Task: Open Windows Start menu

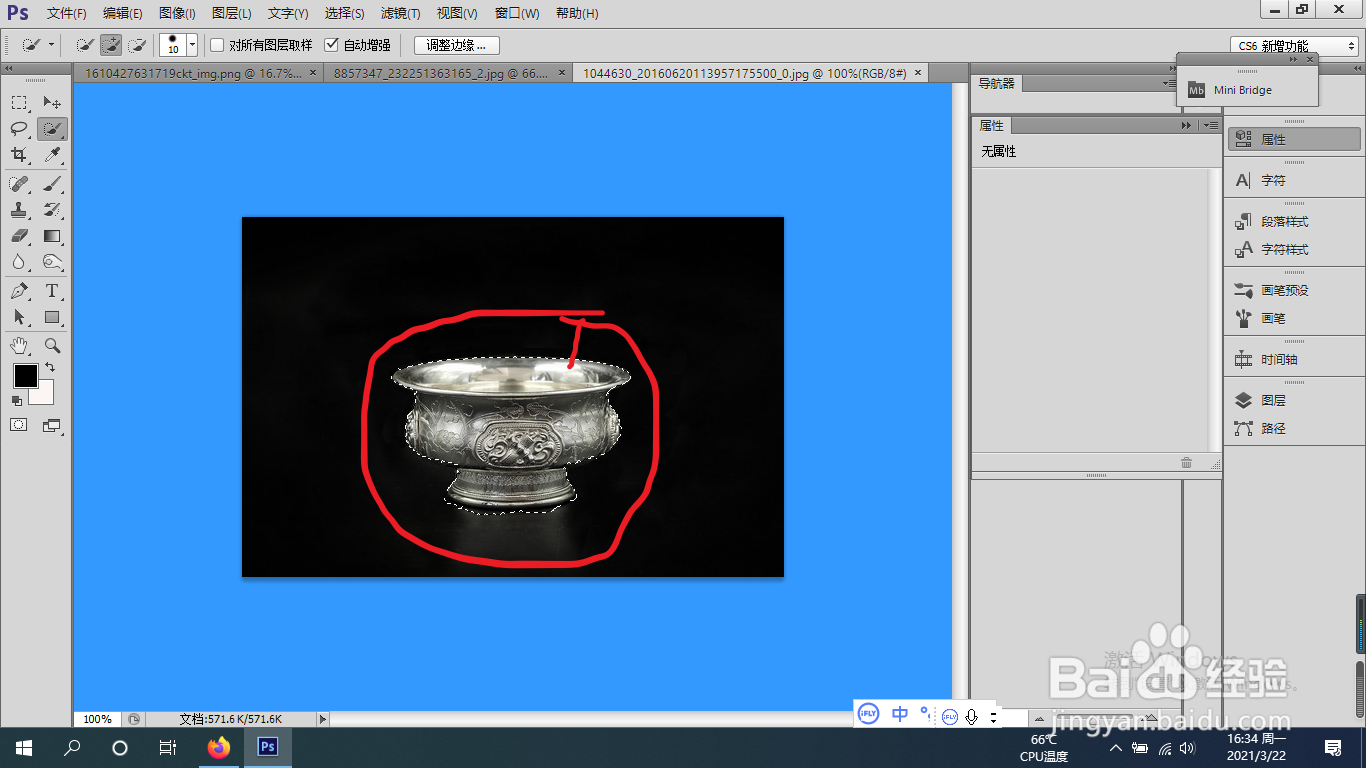Action: pos(24,747)
